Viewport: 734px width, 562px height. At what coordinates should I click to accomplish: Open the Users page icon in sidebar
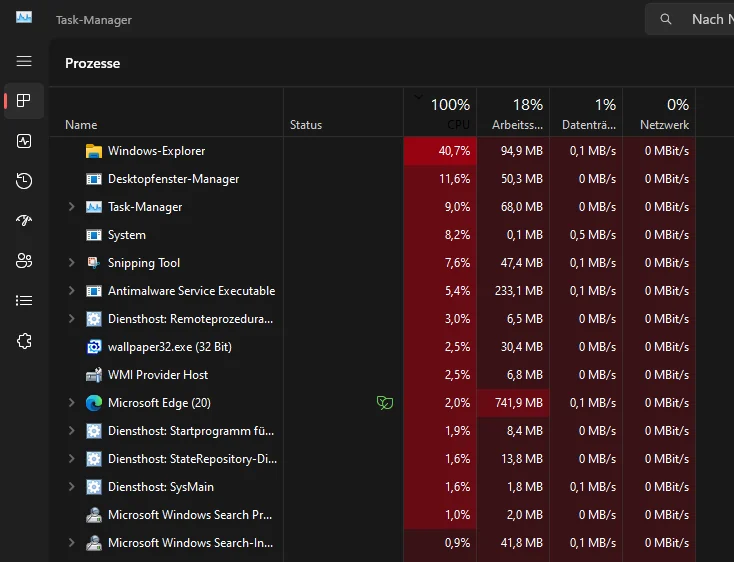tap(24, 261)
